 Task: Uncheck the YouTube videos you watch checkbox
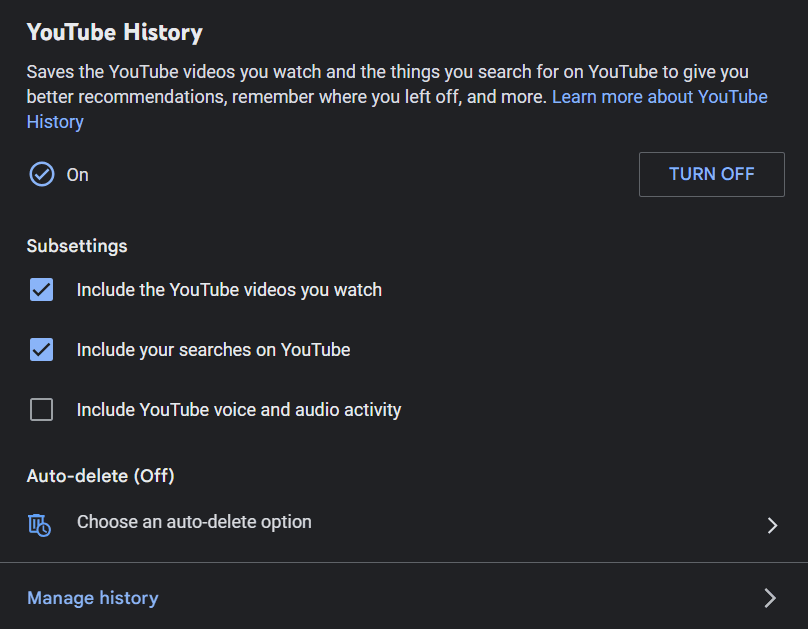click(41, 290)
